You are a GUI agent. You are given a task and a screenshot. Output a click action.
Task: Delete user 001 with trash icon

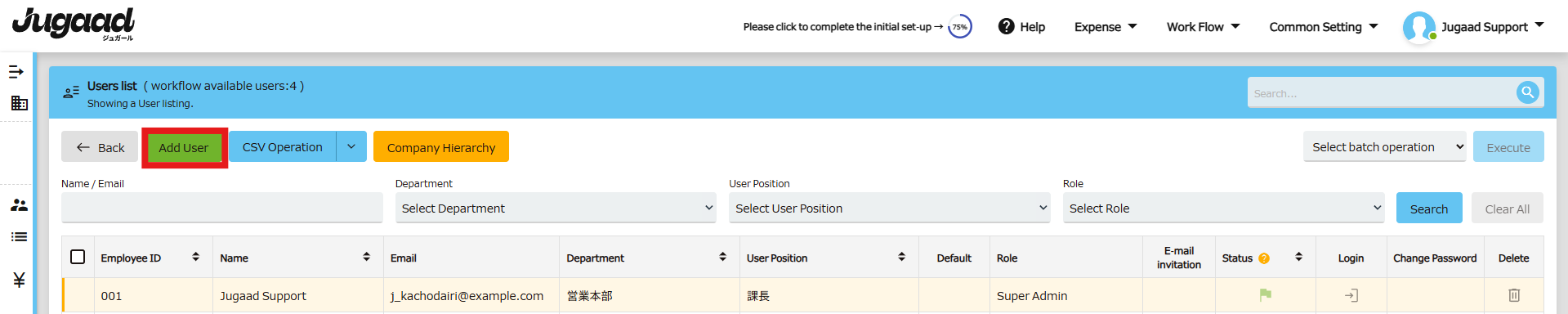1513,295
